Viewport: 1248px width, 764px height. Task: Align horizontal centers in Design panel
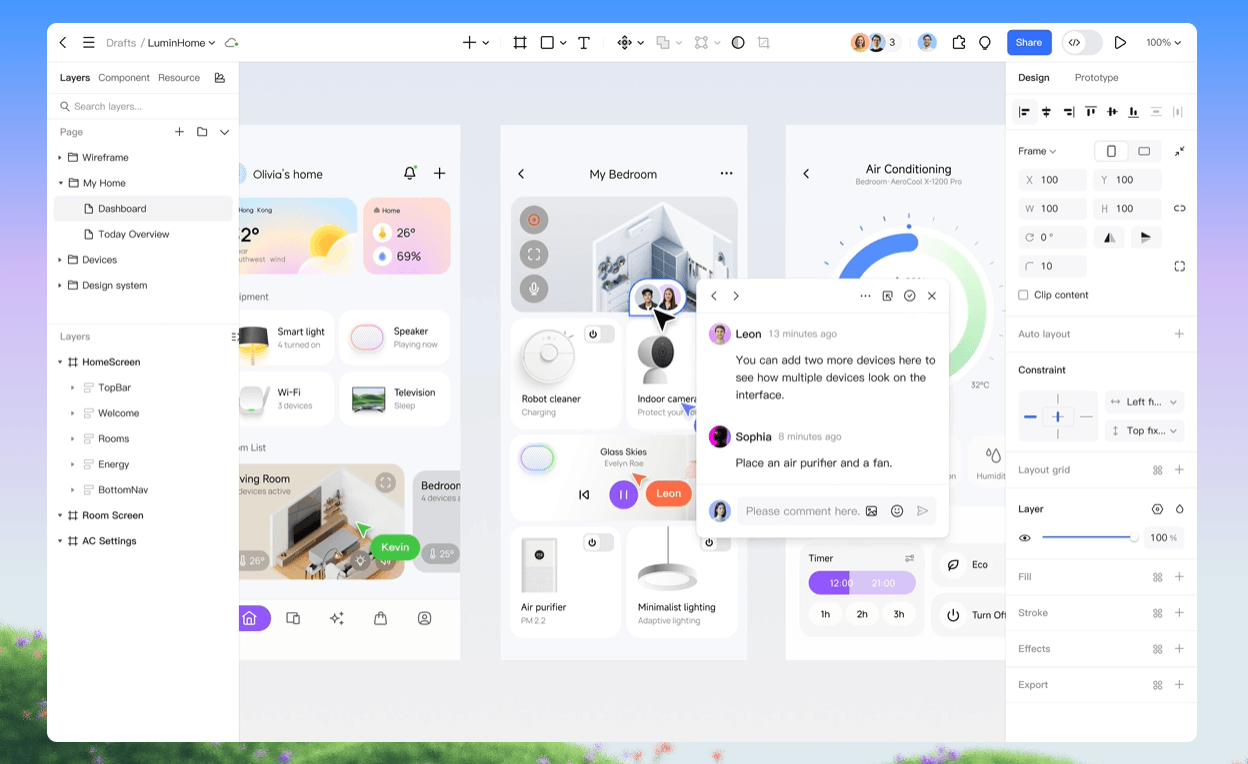pos(1046,112)
